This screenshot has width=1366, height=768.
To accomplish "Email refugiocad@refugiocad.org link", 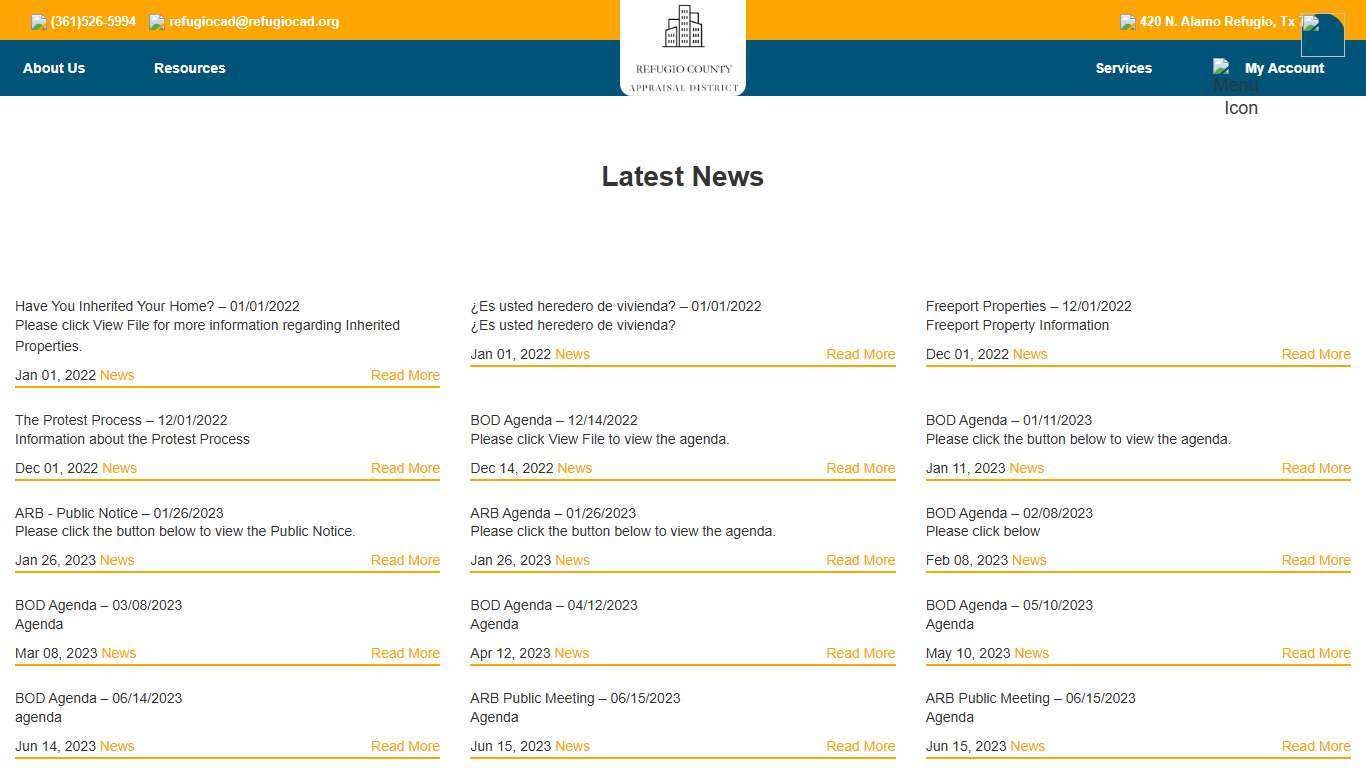I will click(254, 22).
